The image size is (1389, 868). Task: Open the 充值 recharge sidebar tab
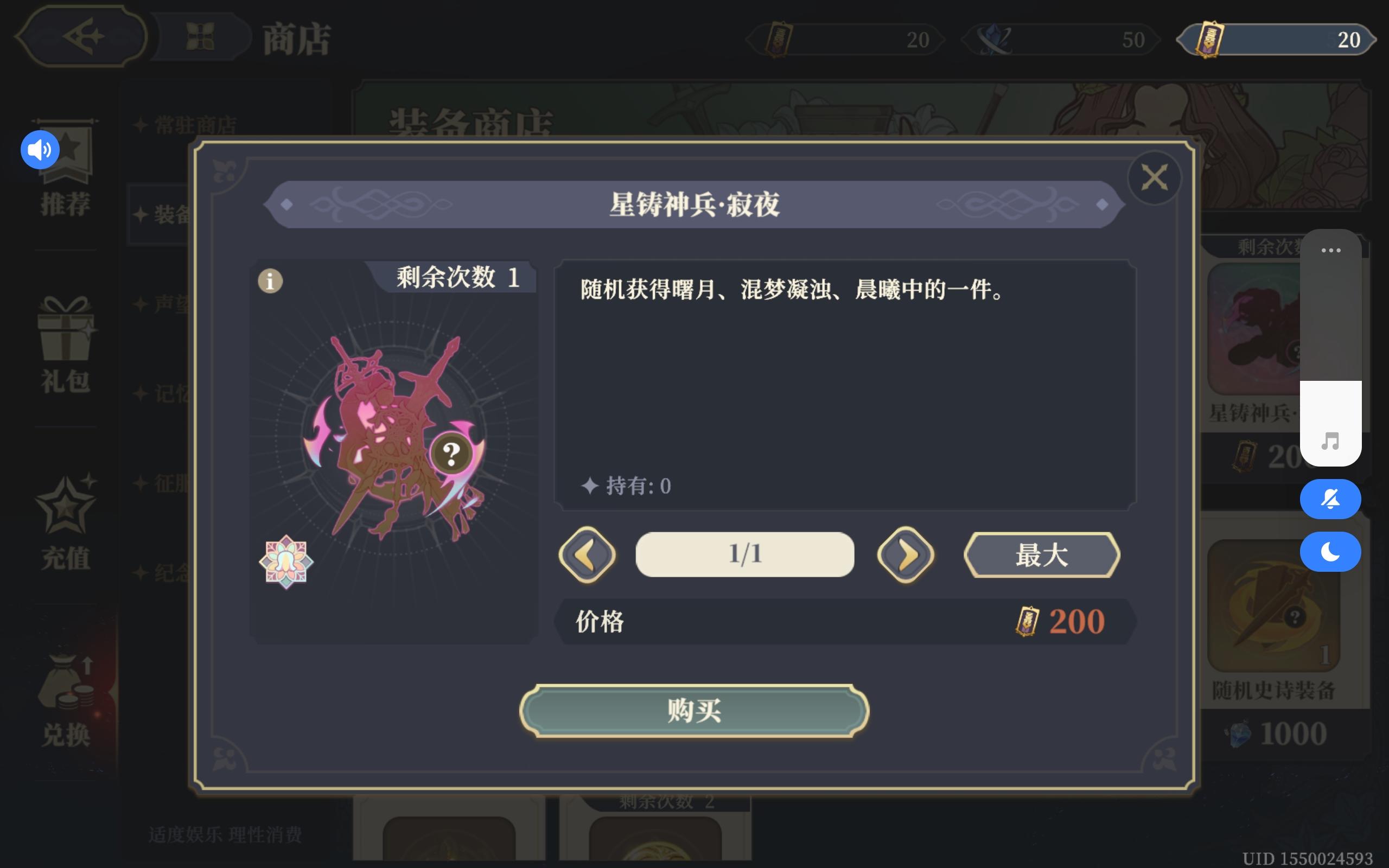(65, 522)
